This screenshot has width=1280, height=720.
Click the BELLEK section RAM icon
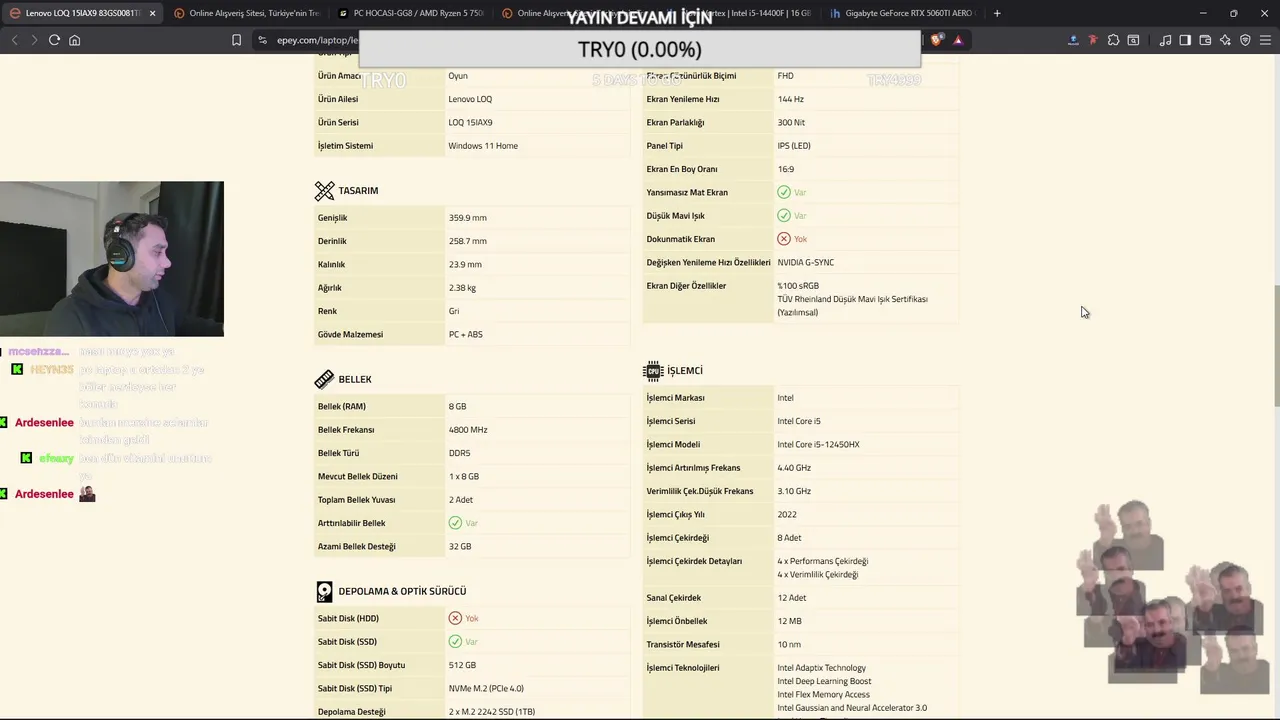point(324,379)
